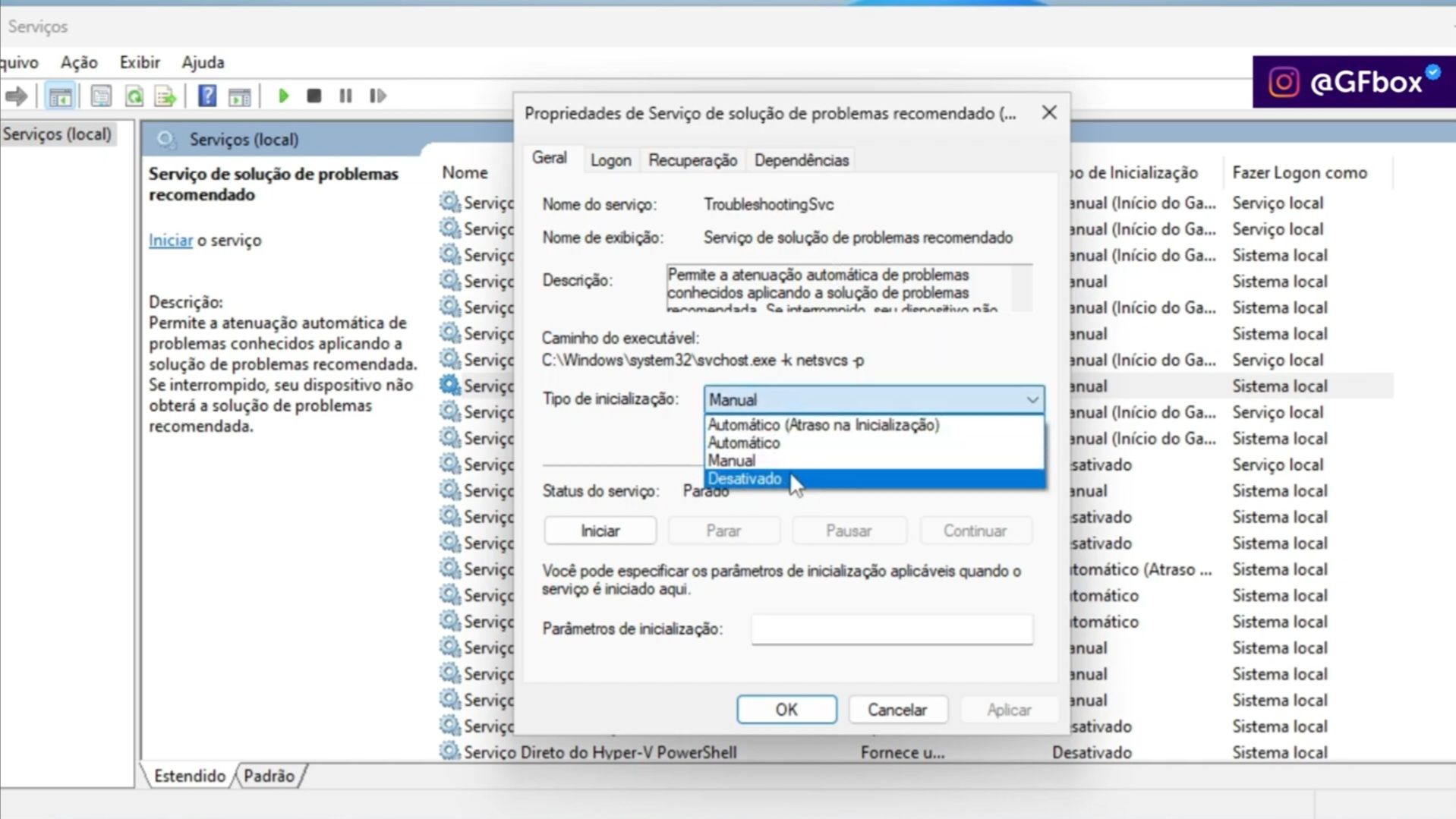The width and height of the screenshot is (1456, 819).
Task: Click the Iniciar link to start the service
Action: pos(170,240)
